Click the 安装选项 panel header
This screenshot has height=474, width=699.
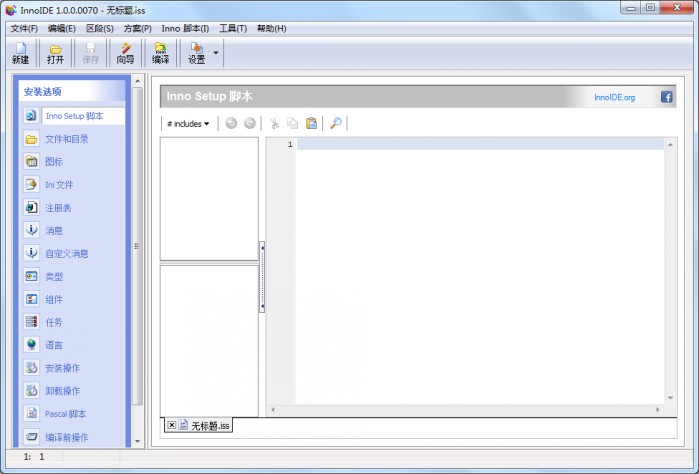point(72,92)
